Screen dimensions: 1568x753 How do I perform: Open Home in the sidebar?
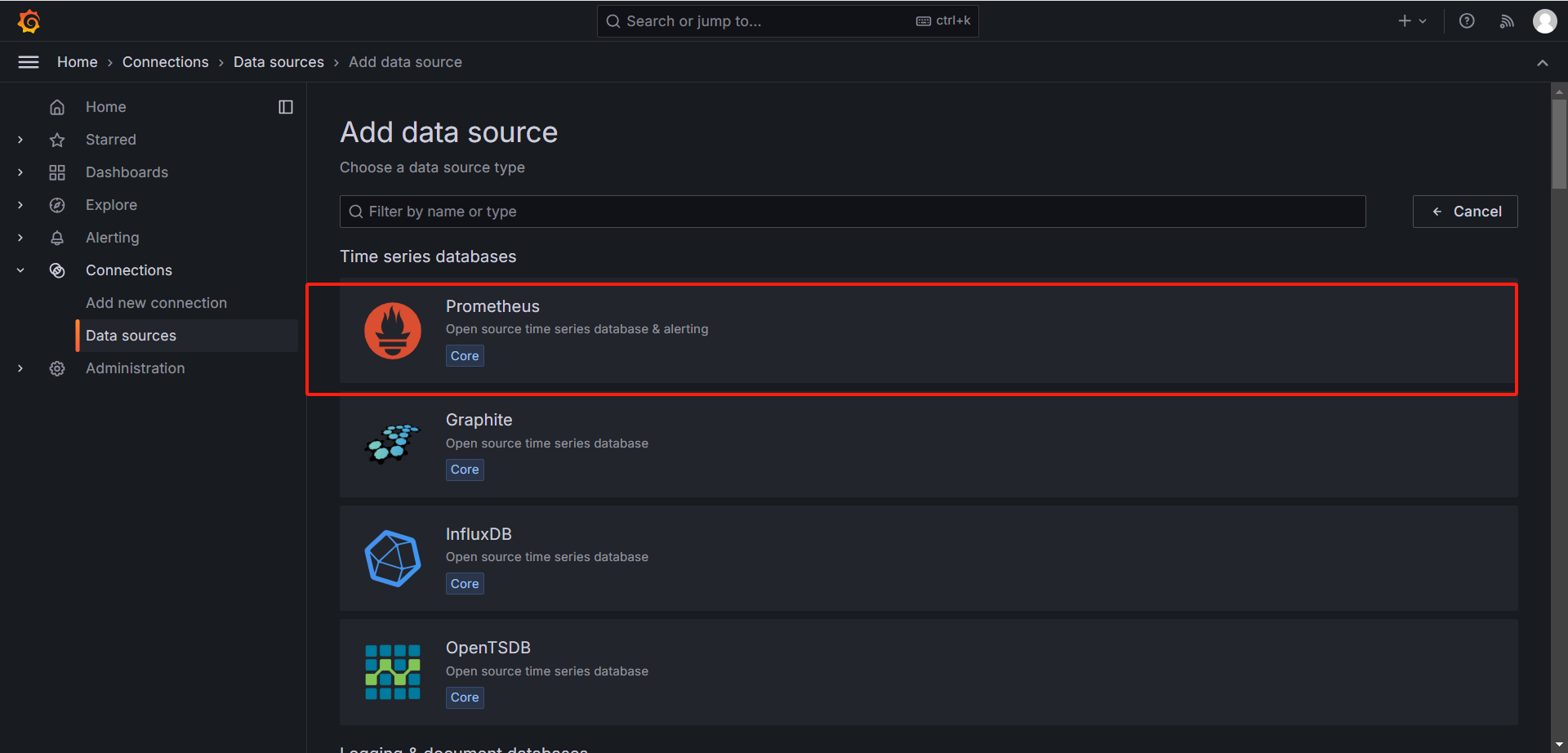[x=106, y=107]
